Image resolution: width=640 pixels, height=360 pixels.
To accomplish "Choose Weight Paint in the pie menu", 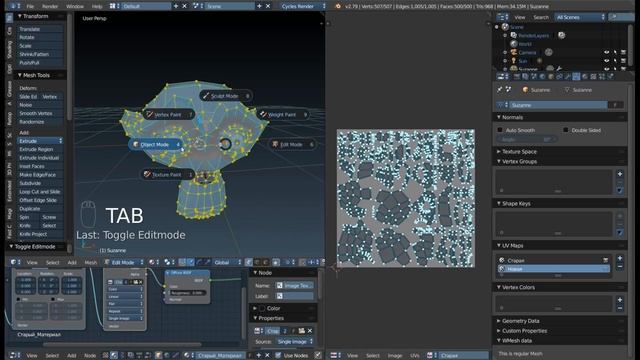I will tap(283, 115).
